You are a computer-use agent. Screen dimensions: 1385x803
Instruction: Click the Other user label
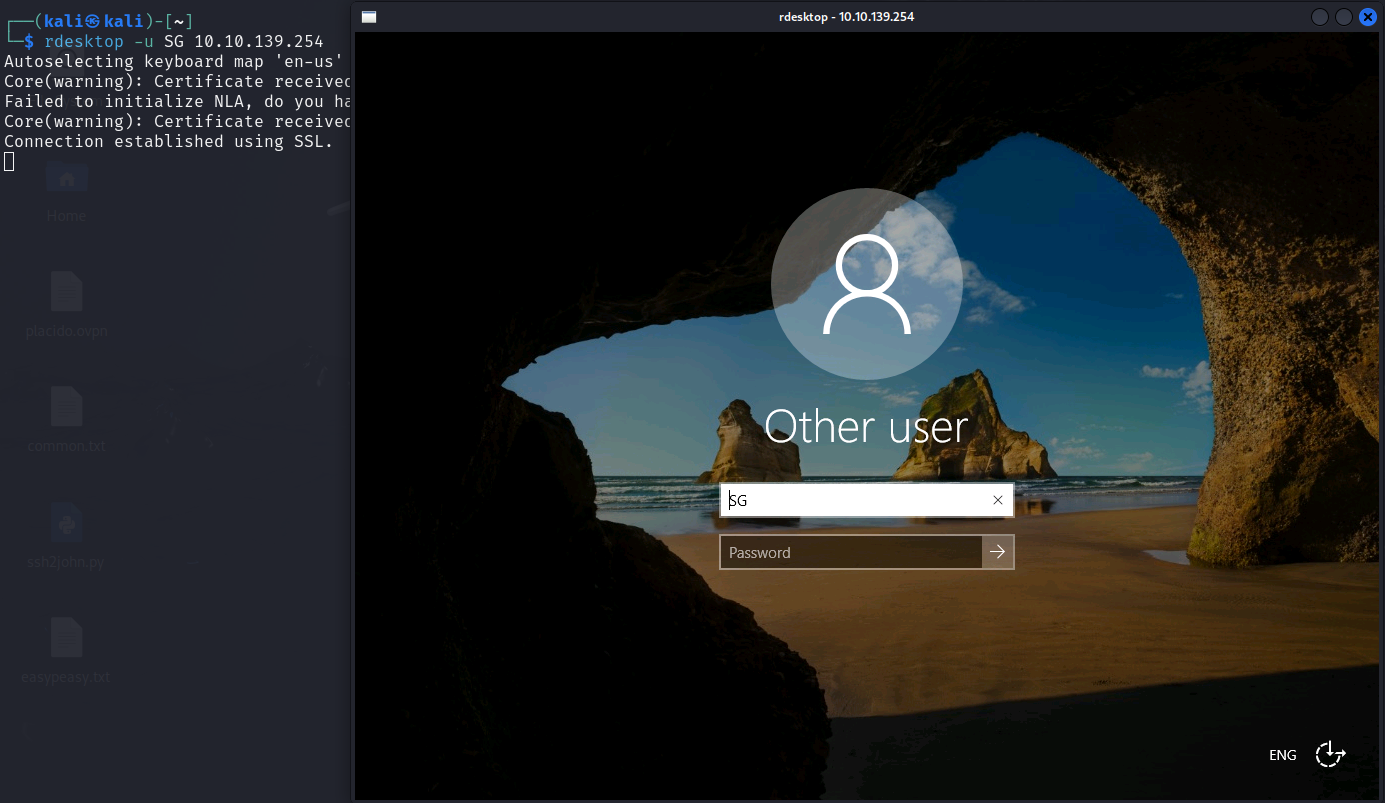click(x=866, y=427)
